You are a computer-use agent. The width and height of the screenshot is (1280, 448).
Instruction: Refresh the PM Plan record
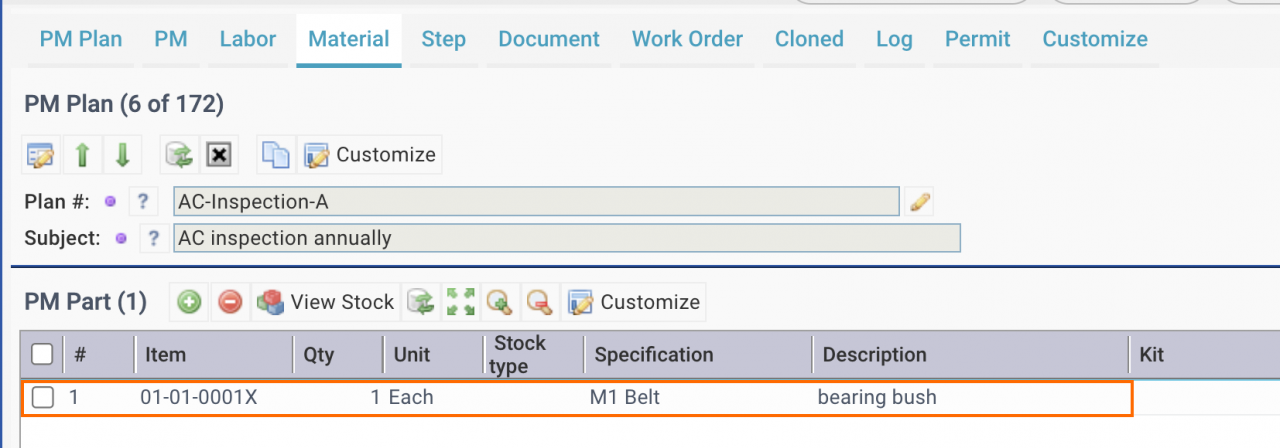pos(179,155)
